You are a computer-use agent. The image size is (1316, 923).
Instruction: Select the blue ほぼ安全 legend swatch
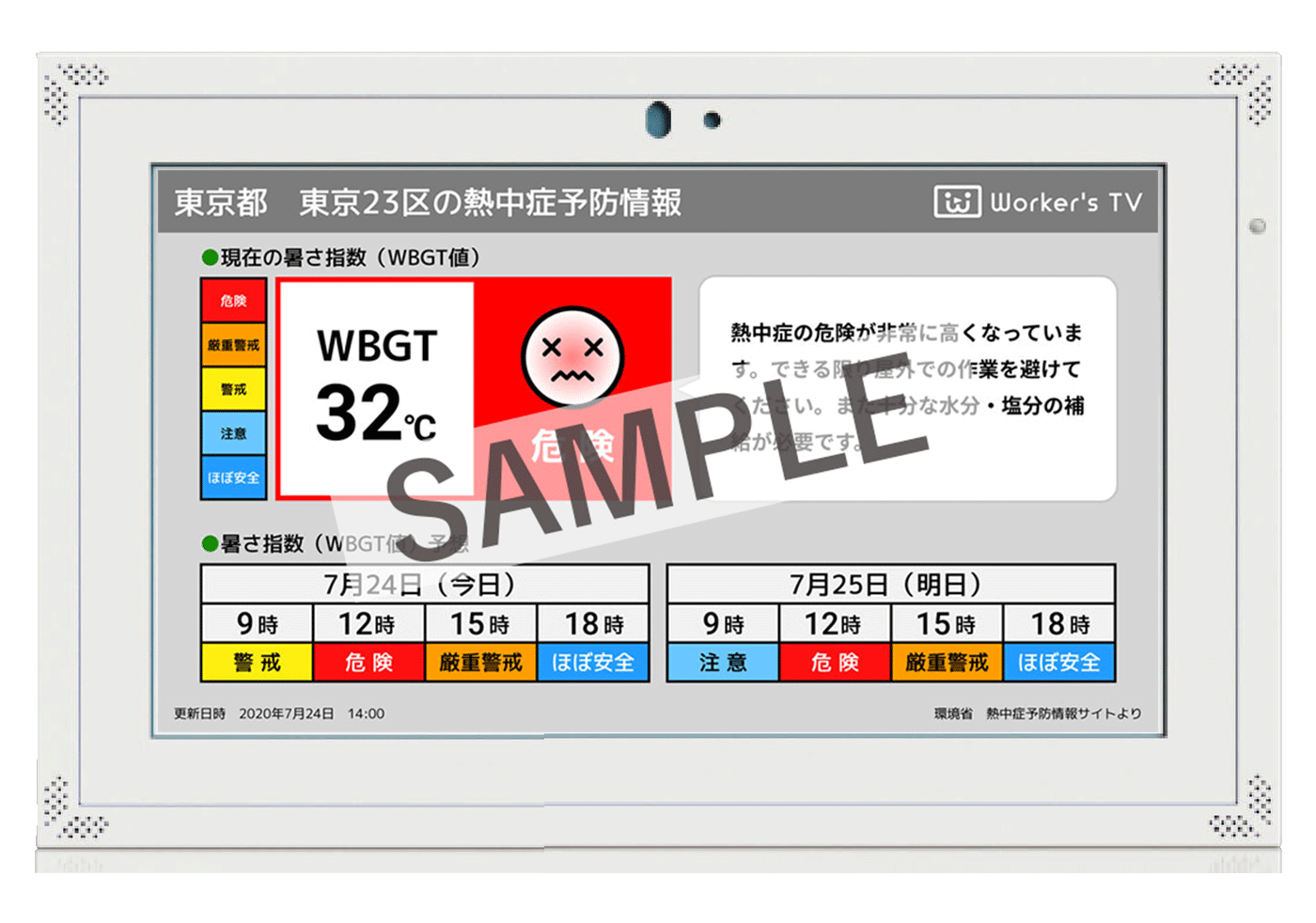click(233, 477)
